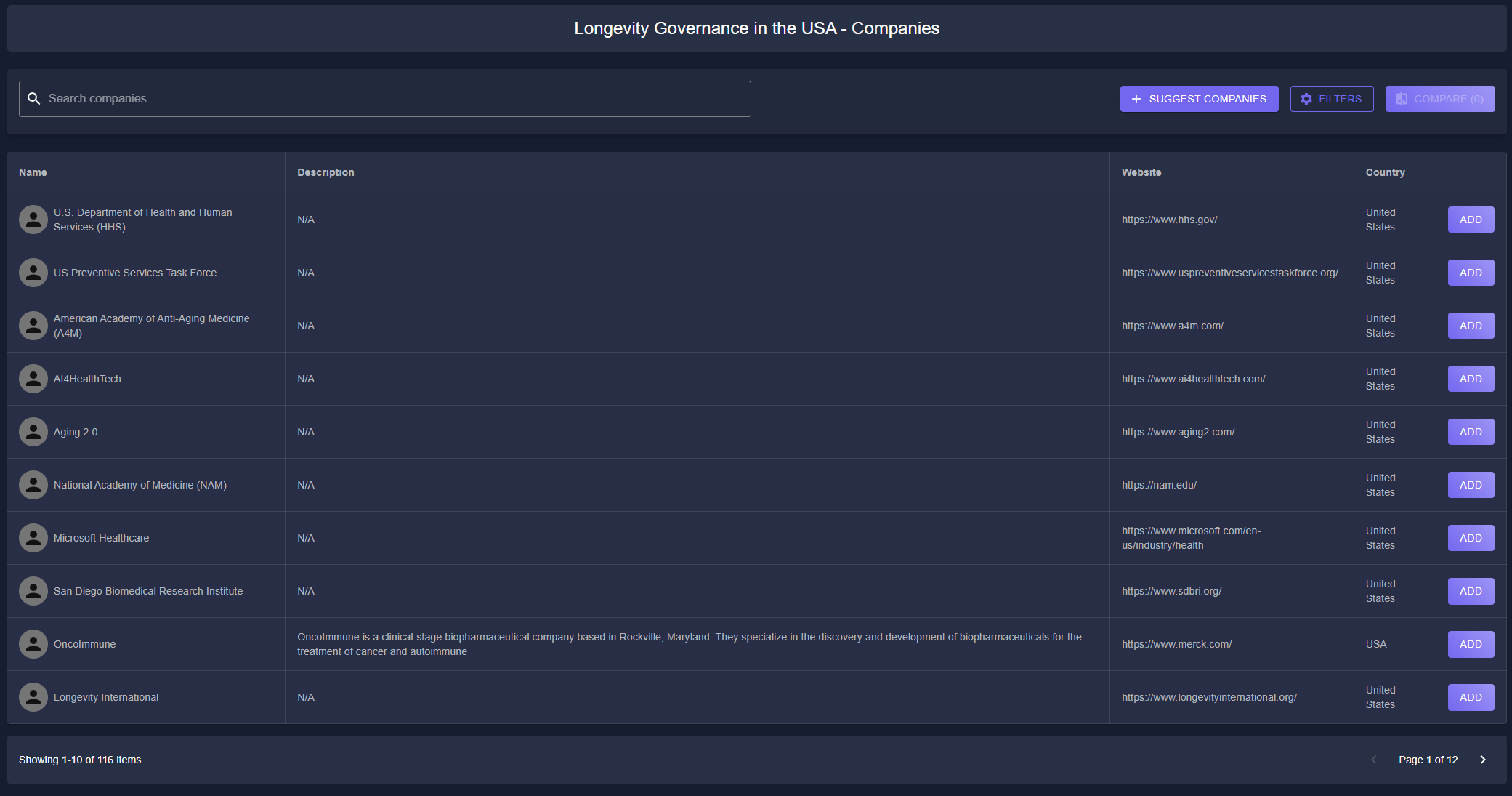The image size is (1512, 796).
Task: Add National Academy of Medicine to compare
Action: pyautogui.click(x=1471, y=485)
